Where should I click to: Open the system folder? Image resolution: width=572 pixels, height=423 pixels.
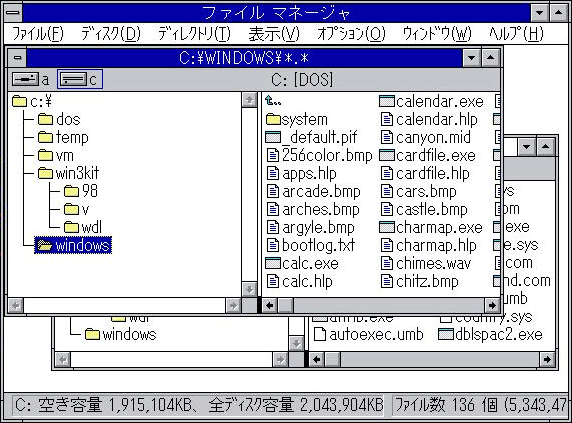pyautogui.click(x=297, y=119)
